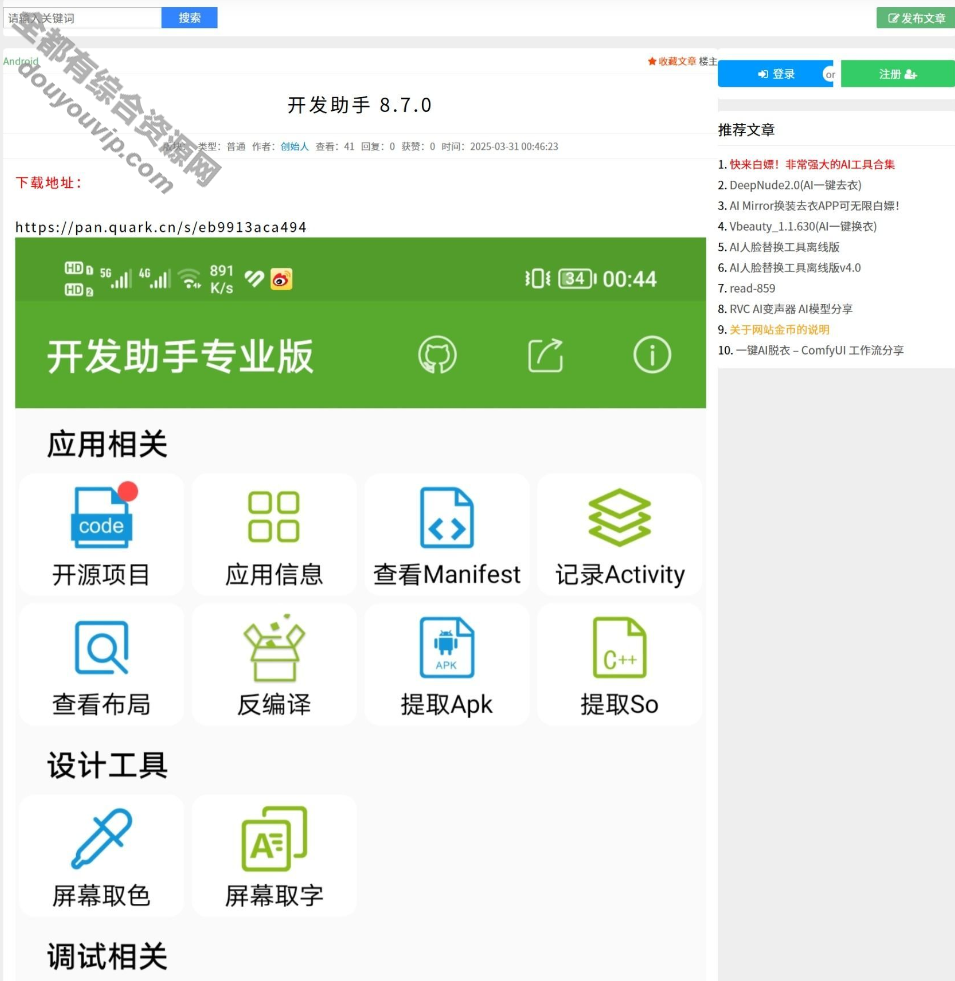Tap the WiFi signal icon
Viewport: 955px width, 981px height.
[x=189, y=278]
